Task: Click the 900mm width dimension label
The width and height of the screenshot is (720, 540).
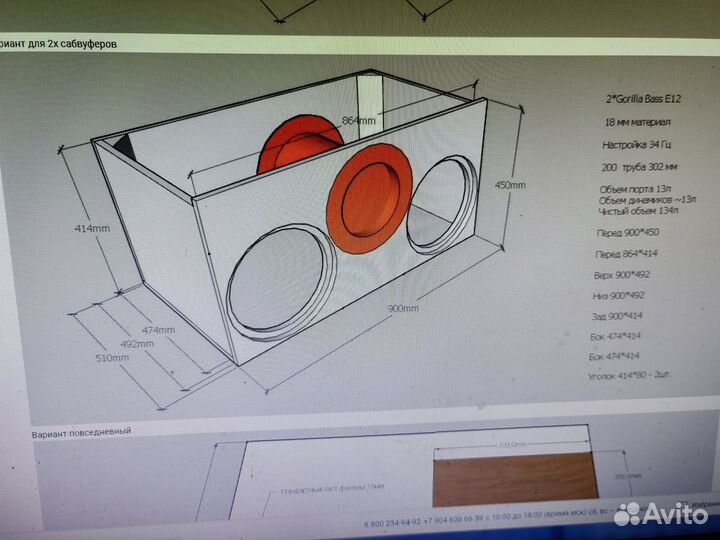Action: [x=405, y=308]
